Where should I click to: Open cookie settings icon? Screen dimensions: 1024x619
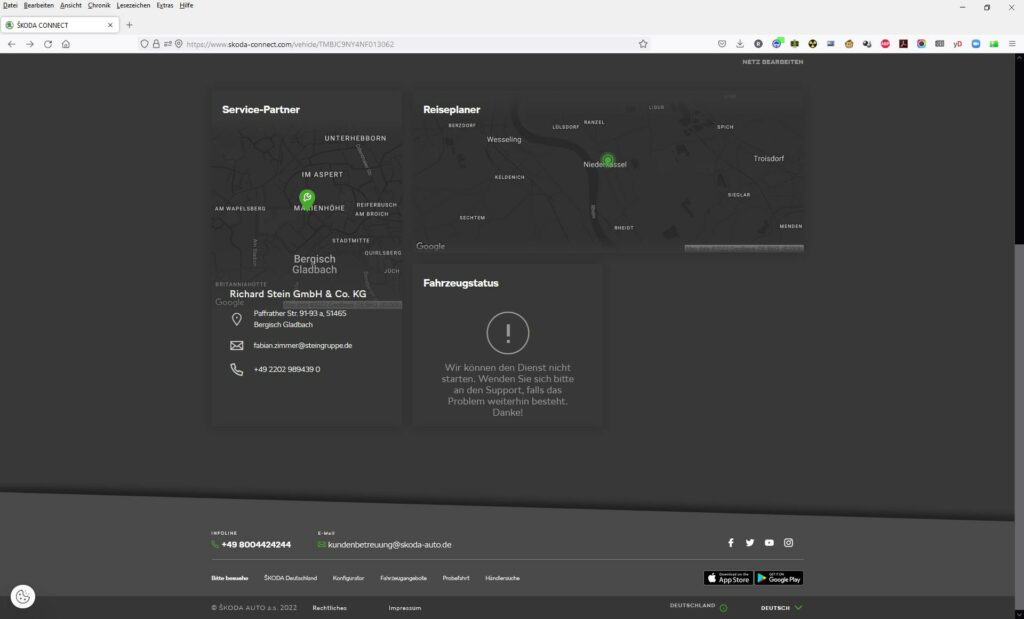click(23, 596)
